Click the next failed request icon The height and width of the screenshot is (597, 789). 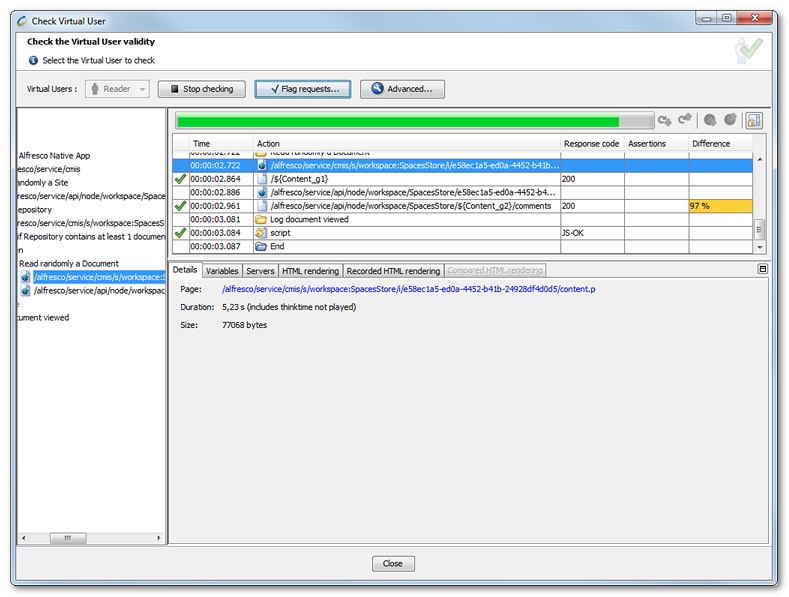tap(685, 120)
